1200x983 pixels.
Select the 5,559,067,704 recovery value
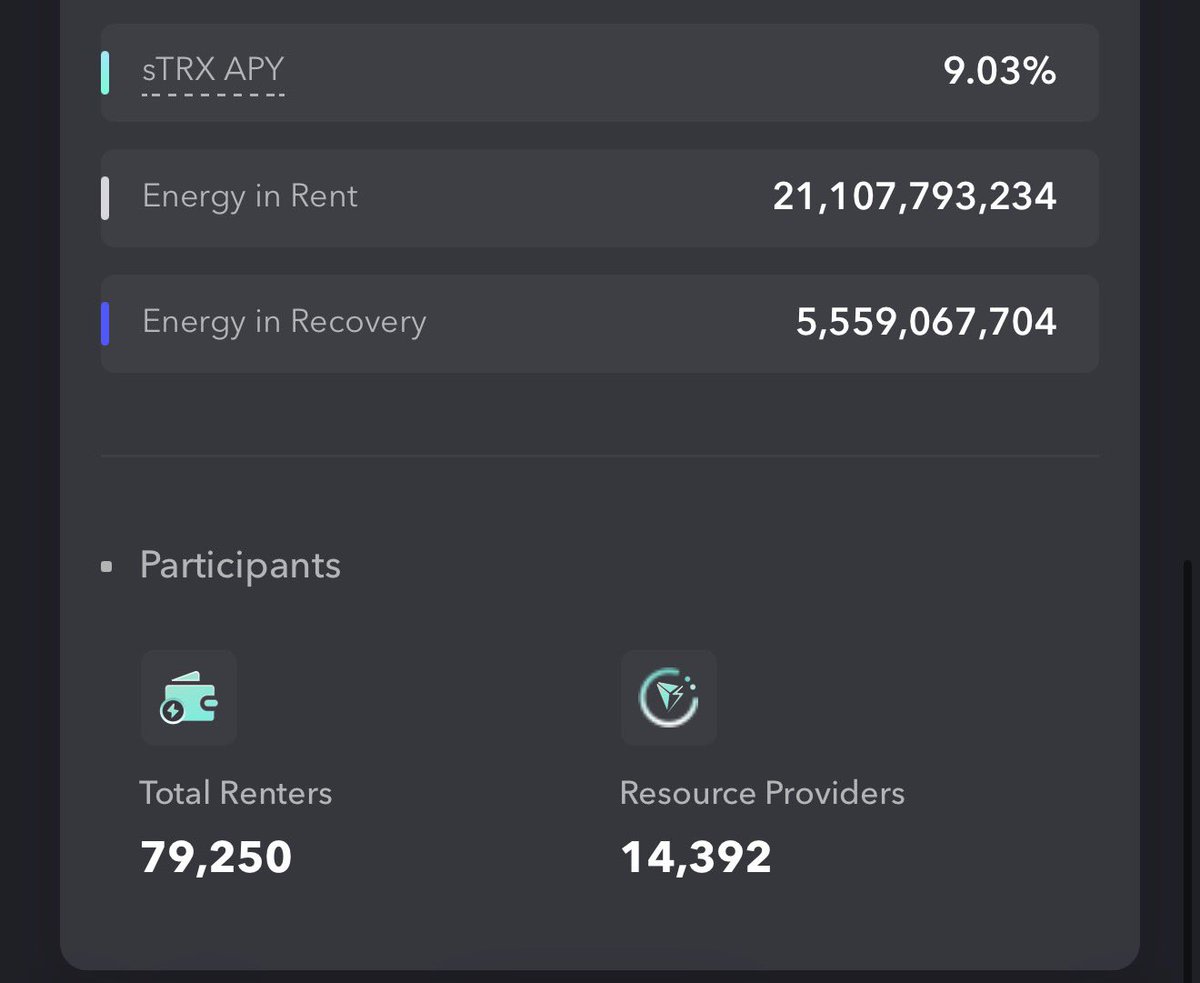[x=927, y=322]
